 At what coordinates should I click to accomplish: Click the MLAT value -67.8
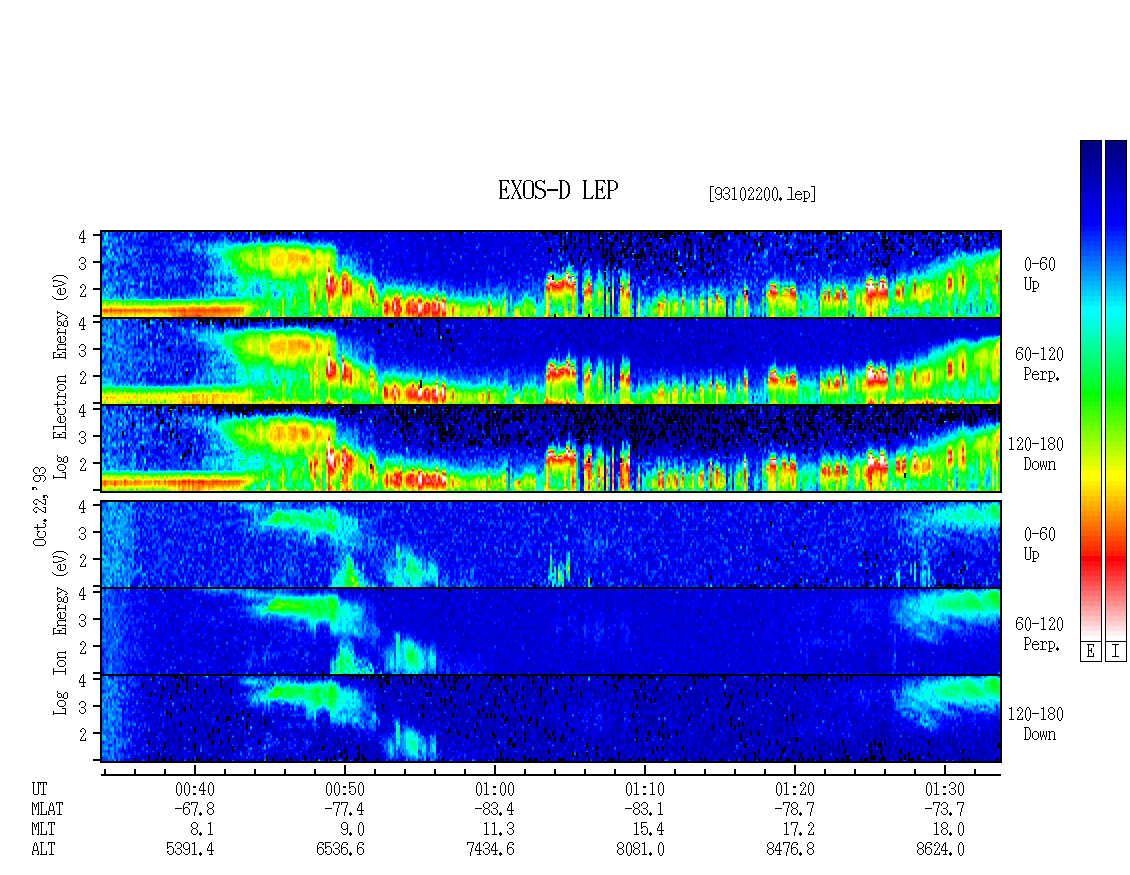[x=195, y=809]
